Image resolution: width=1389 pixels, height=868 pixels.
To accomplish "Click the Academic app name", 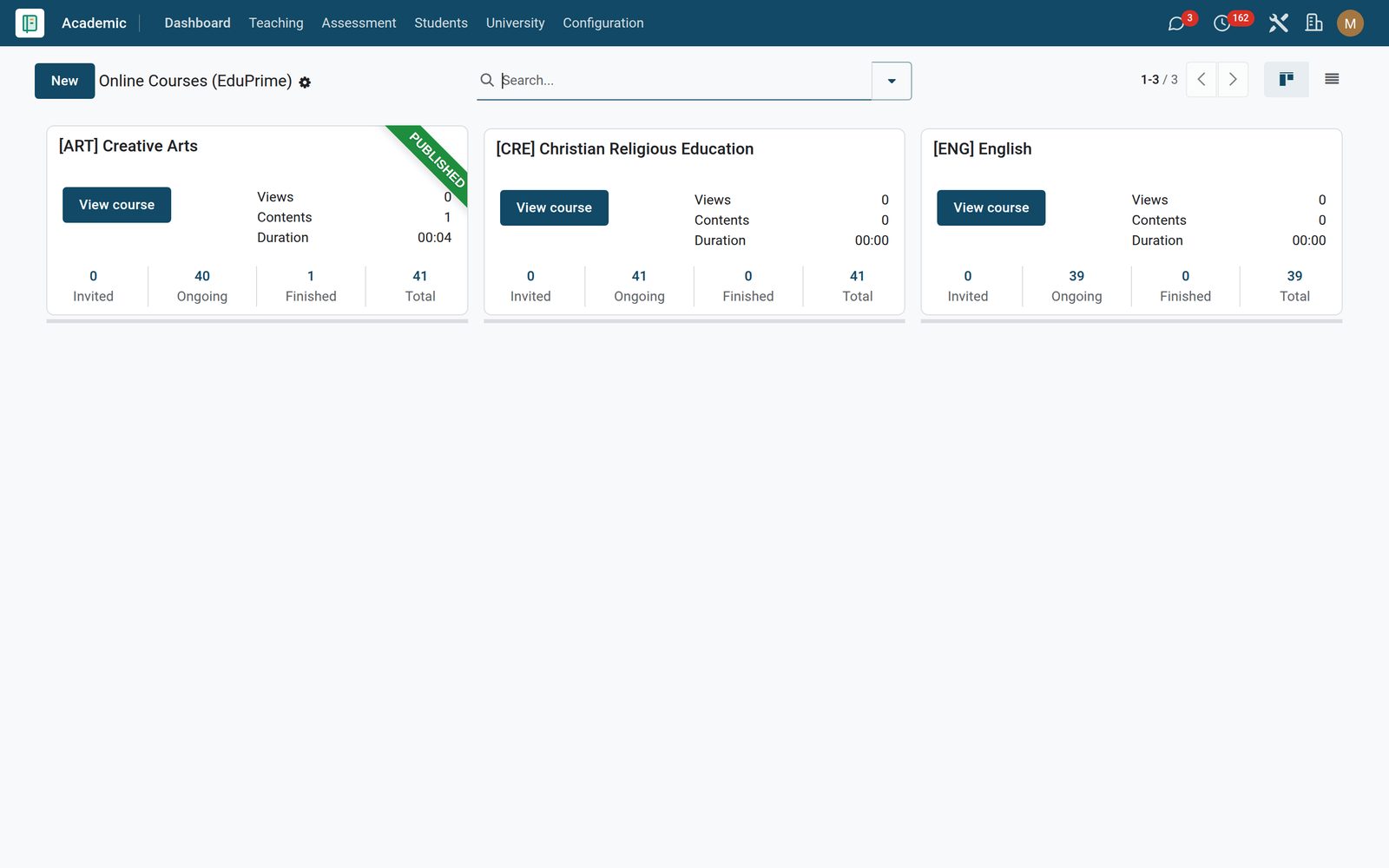I will [94, 23].
